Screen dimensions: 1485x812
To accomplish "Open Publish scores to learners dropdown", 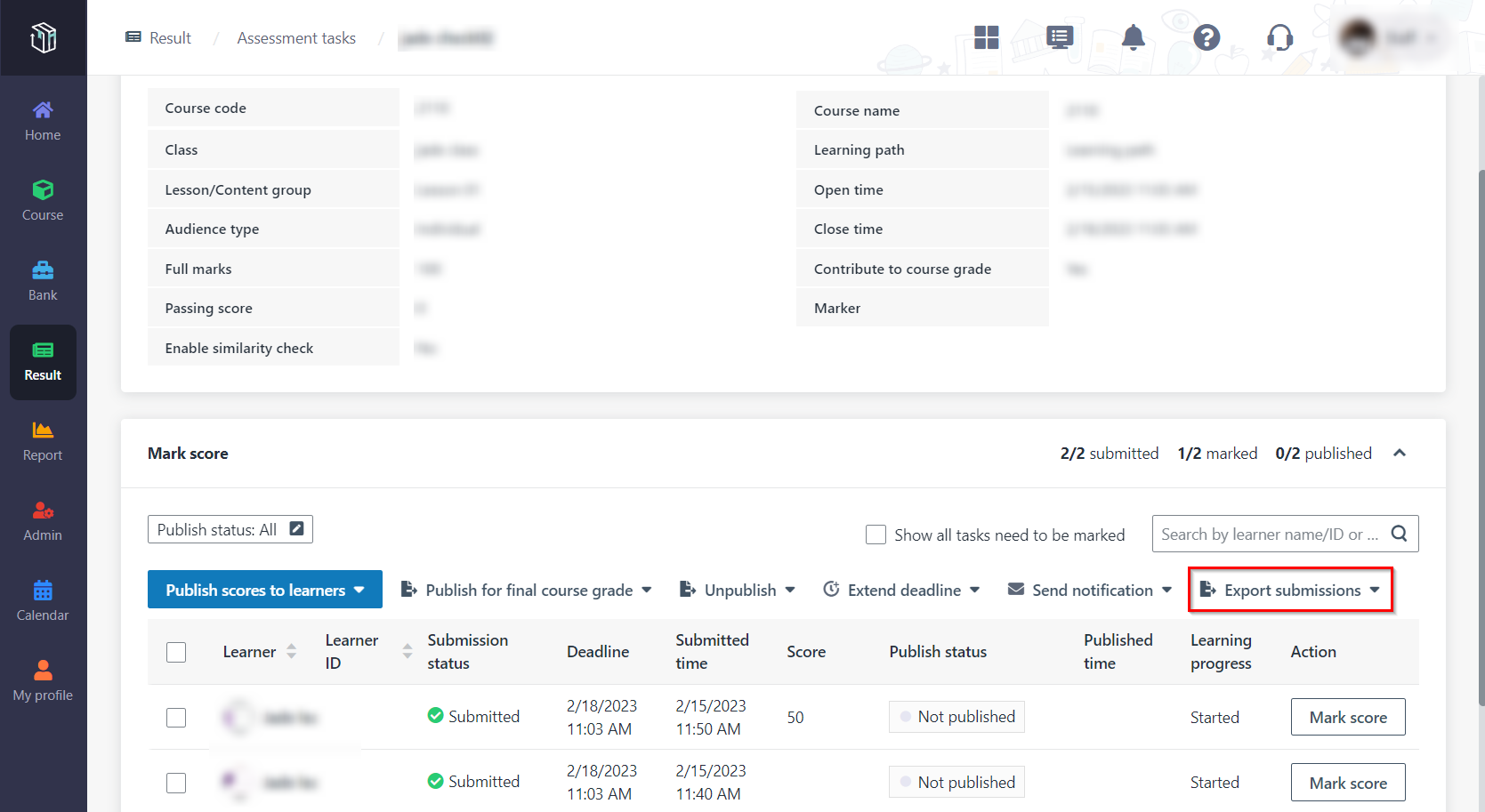I will [265, 590].
